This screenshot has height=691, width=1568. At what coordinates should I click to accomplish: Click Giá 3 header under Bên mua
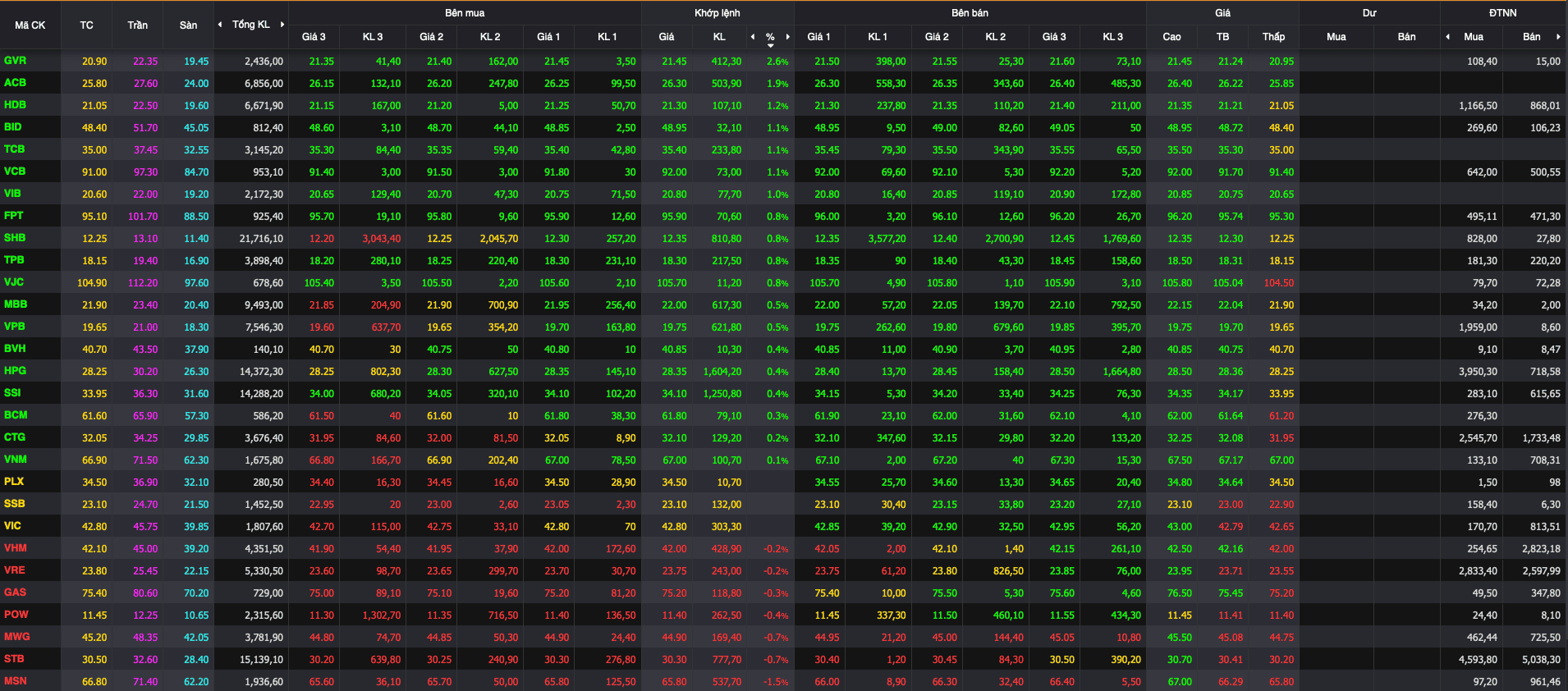[x=314, y=37]
